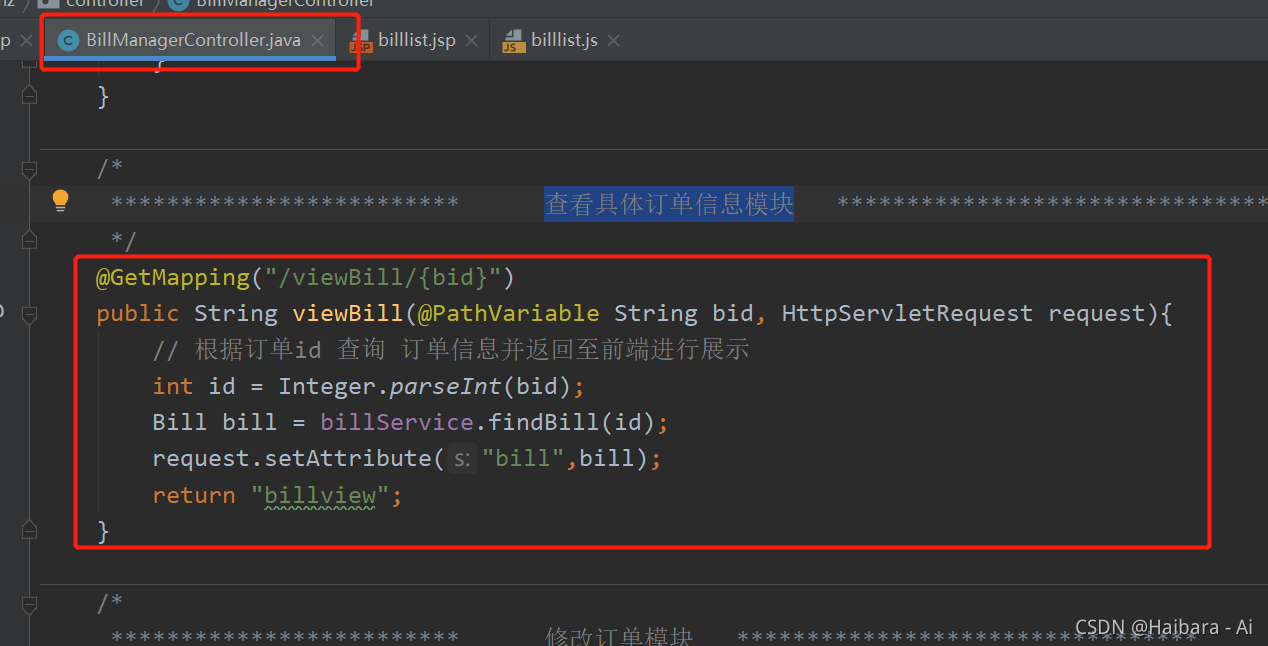Click the "/viewBill/{bid}" mapping string
Viewport: 1268px width, 646px height.
(382, 277)
